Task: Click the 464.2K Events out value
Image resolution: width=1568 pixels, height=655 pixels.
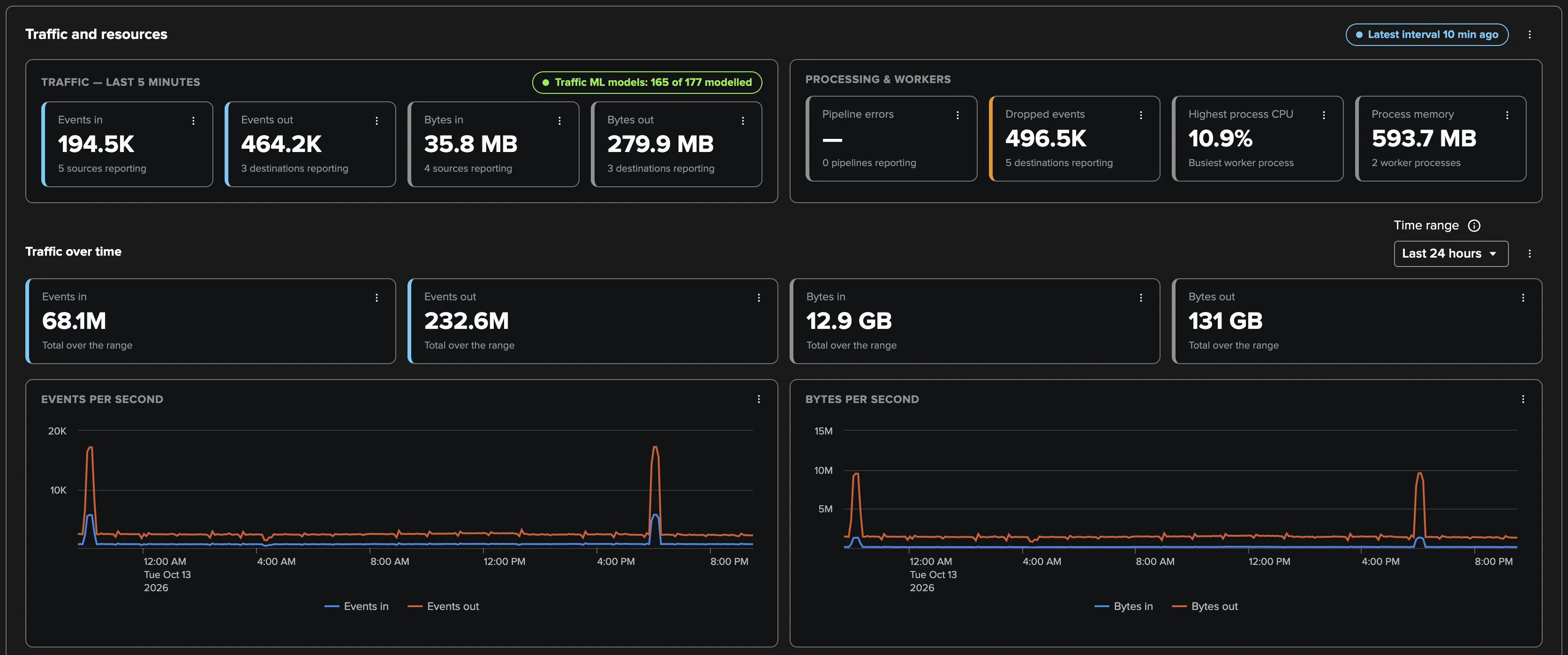Action: 281,145
